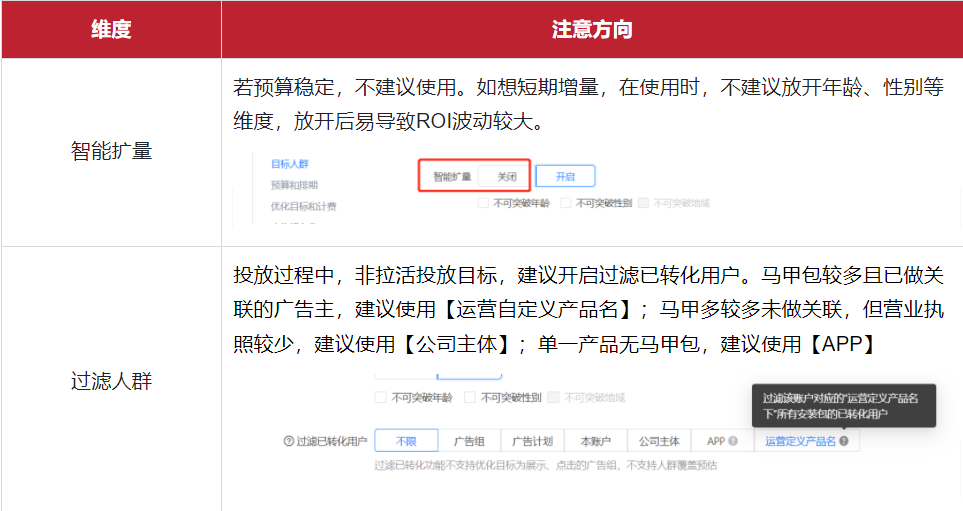The width and height of the screenshot is (963, 511).
Task: Open the 目标人群 section in the side menu
Action: coord(290,164)
